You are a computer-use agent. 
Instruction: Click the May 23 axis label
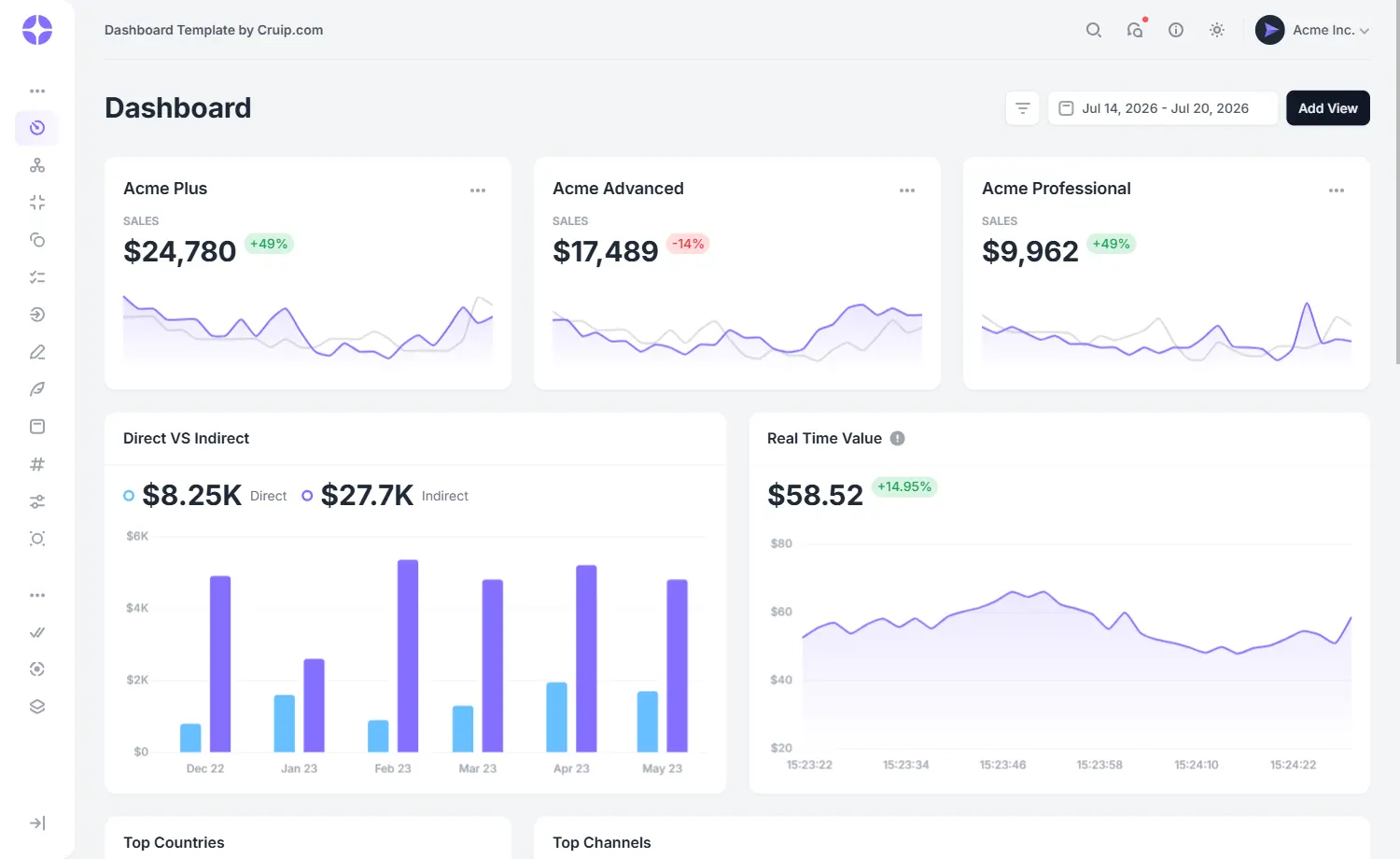click(x=663, y=768)
